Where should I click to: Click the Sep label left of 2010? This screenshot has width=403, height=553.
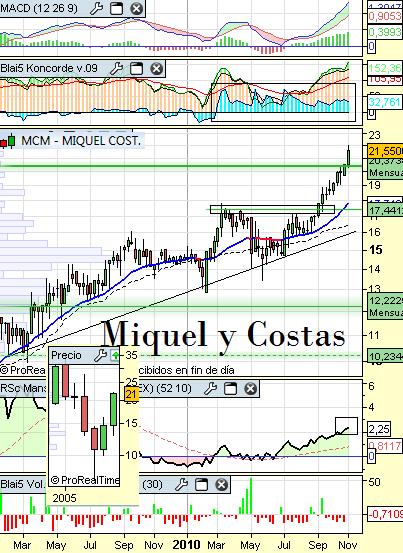pyautogui.click(x=124, y=545)
